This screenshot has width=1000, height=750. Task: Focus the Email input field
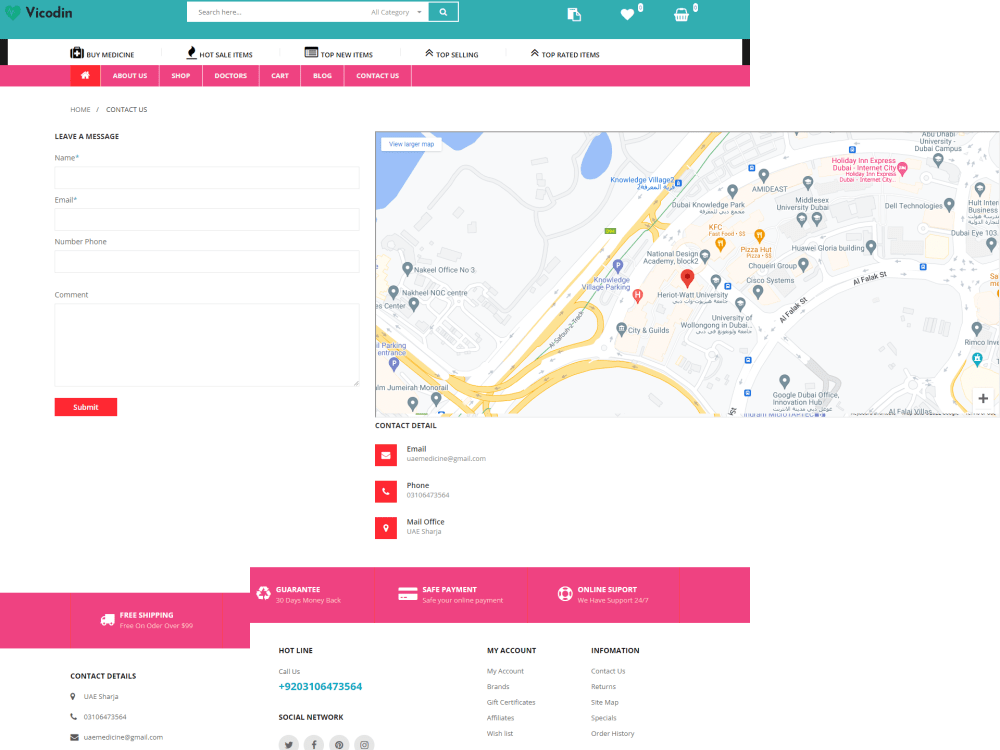click(x=207, y=219)
